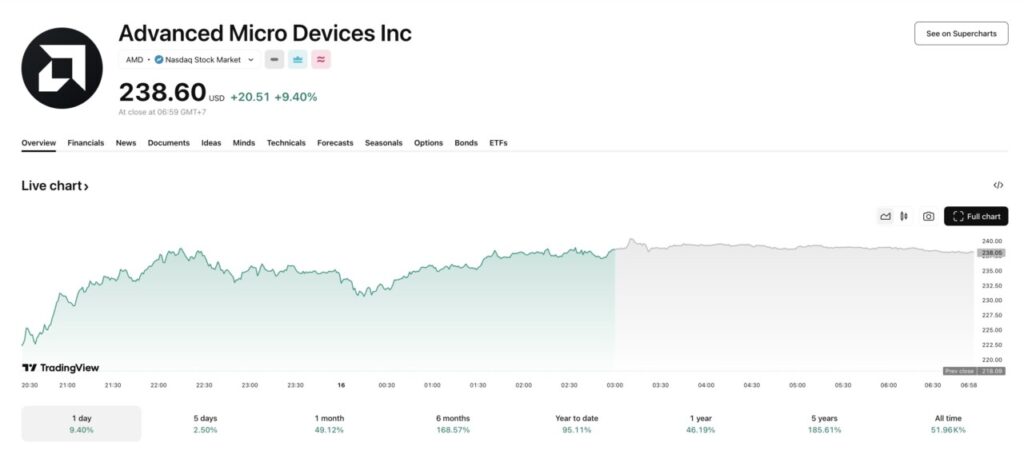Open the Financials tab
This screenshot has height=450, width=1024.
pyautogui.click(x=86, y=143)
